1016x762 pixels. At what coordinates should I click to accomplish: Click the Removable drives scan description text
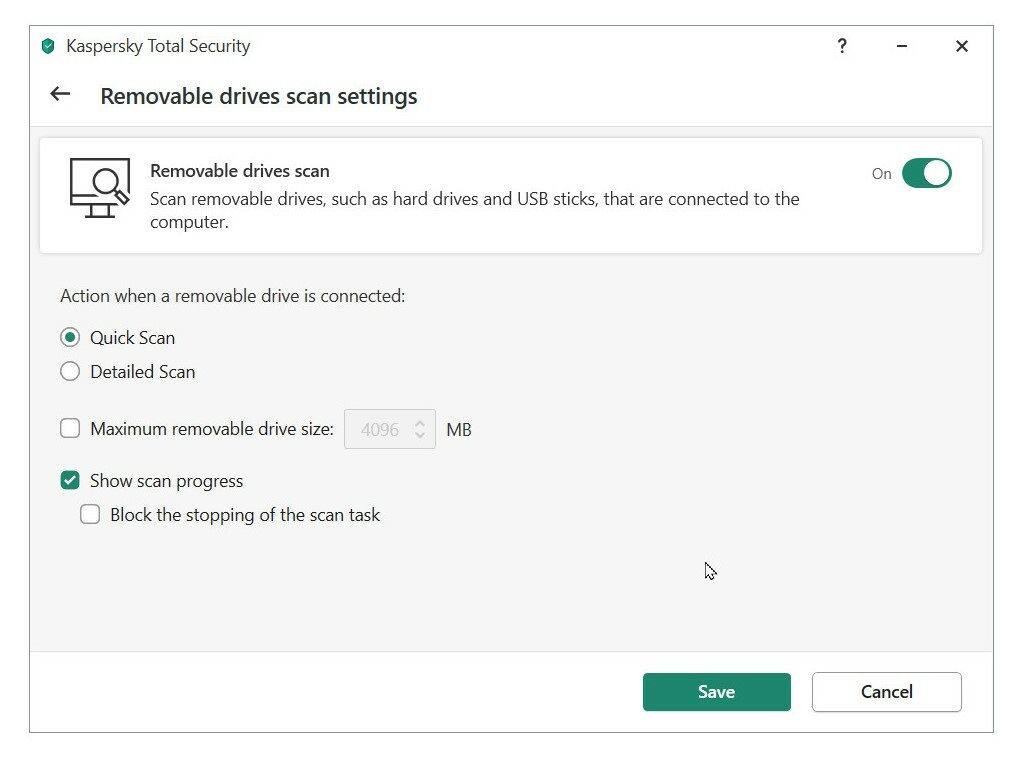point(474,210)
